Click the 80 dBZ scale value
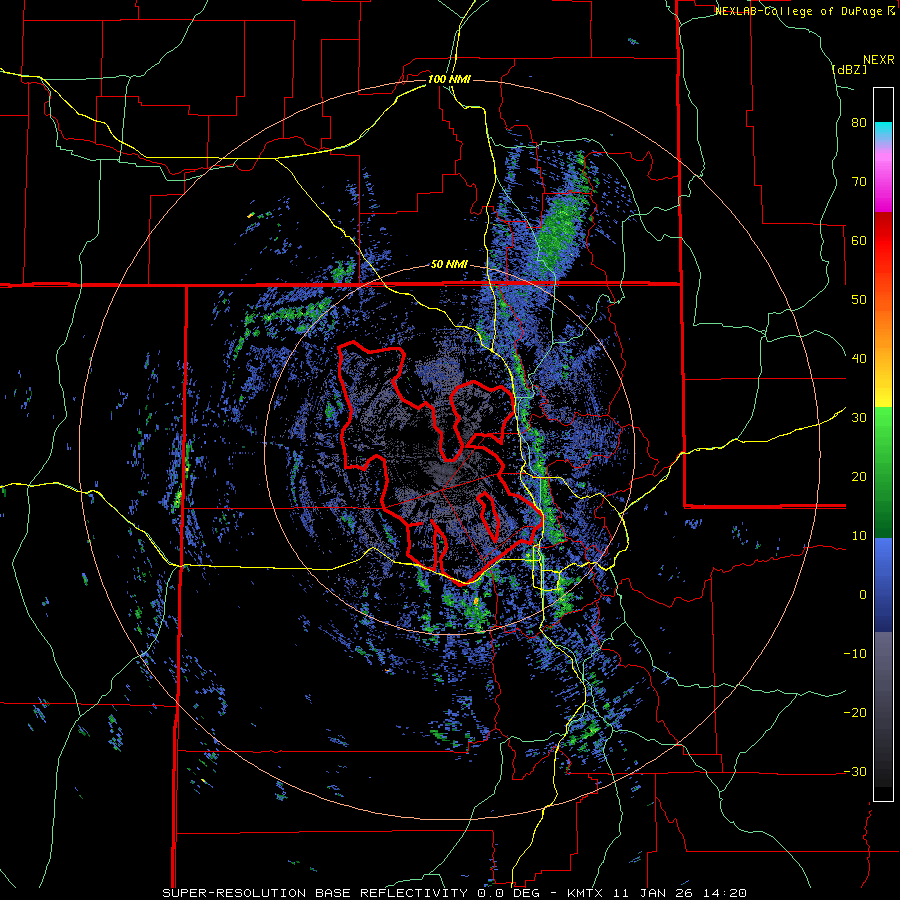 click(x=859, y=123)
